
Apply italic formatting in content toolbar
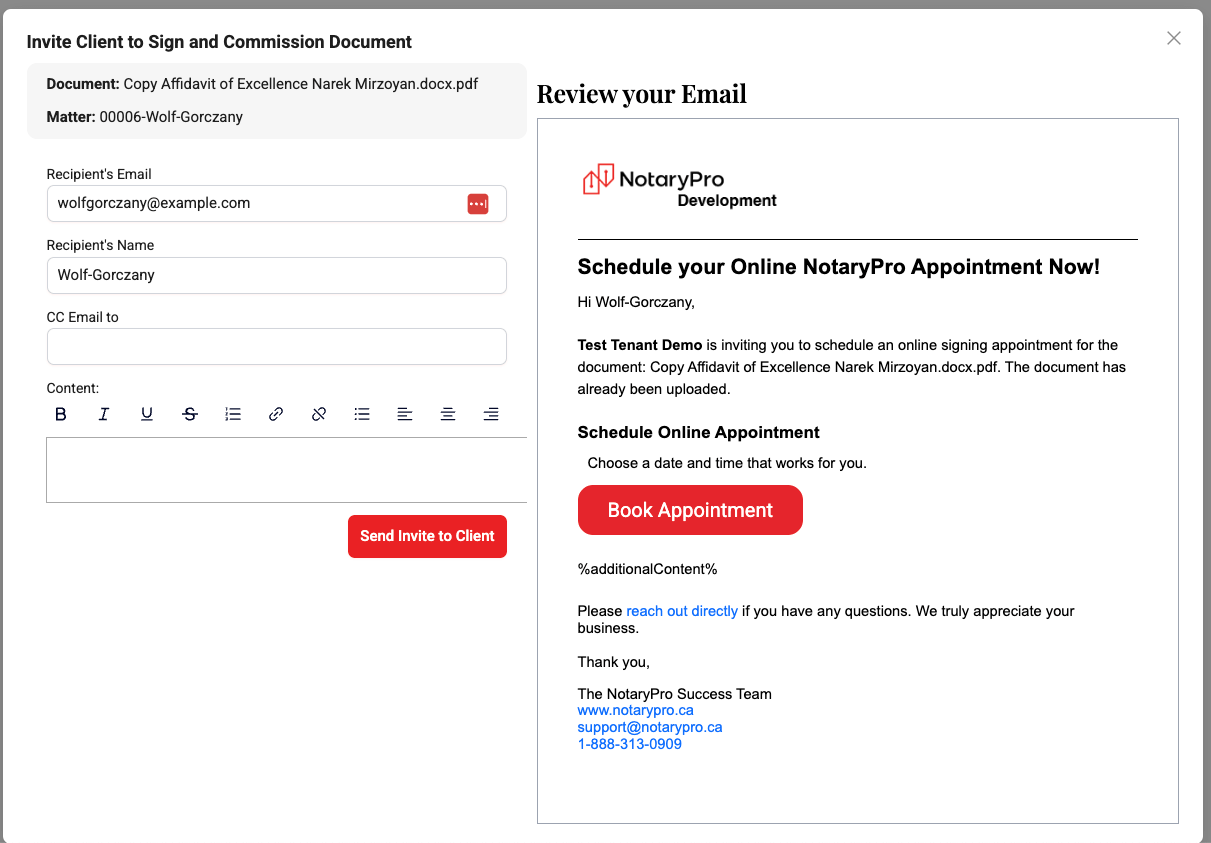pyautogui.click(x=104, y=414)
